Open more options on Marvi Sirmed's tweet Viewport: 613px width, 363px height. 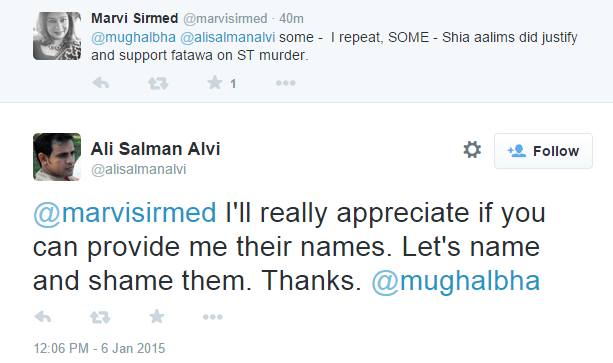(286, 83)
